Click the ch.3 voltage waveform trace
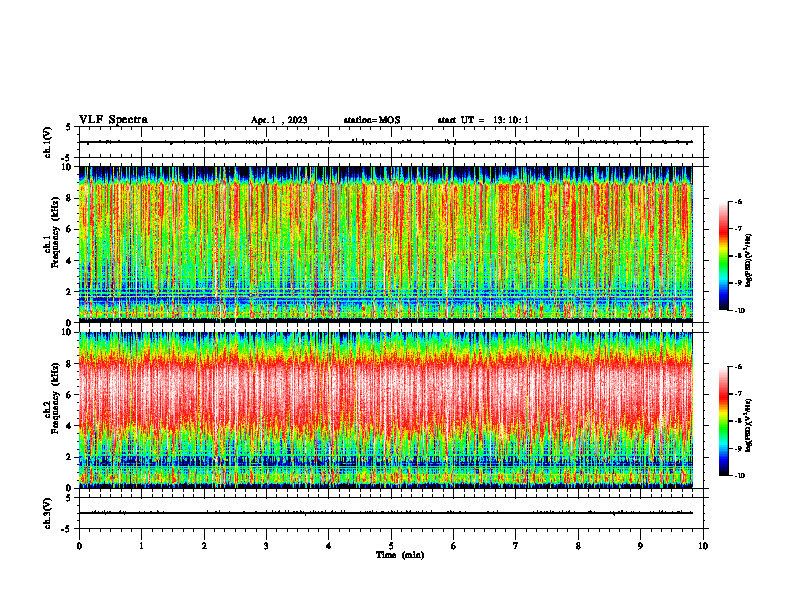The height and width of the screenshot is (612, 792). pos(385,513)
